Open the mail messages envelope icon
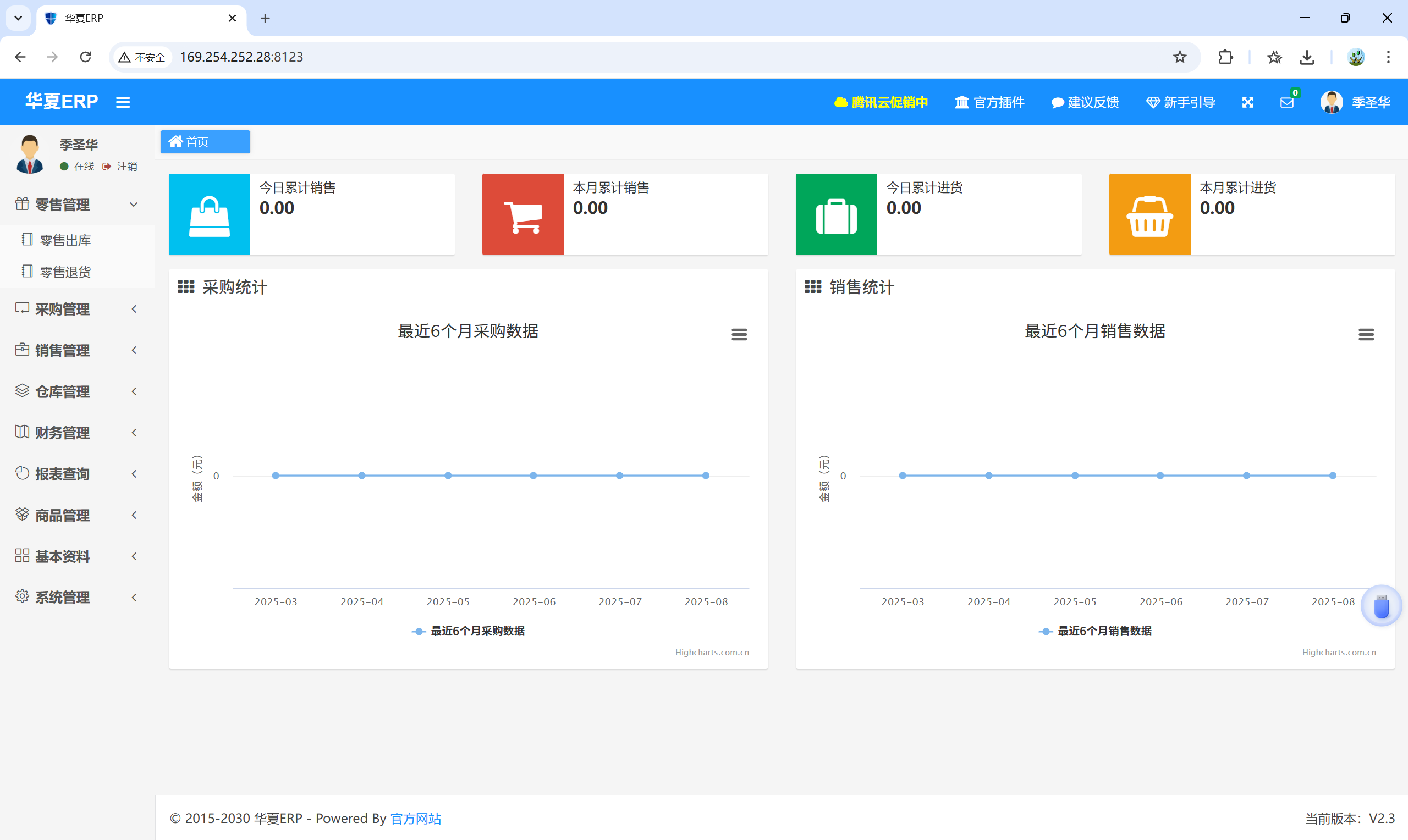1408x840 pixels. click(x=1287, y=102)
